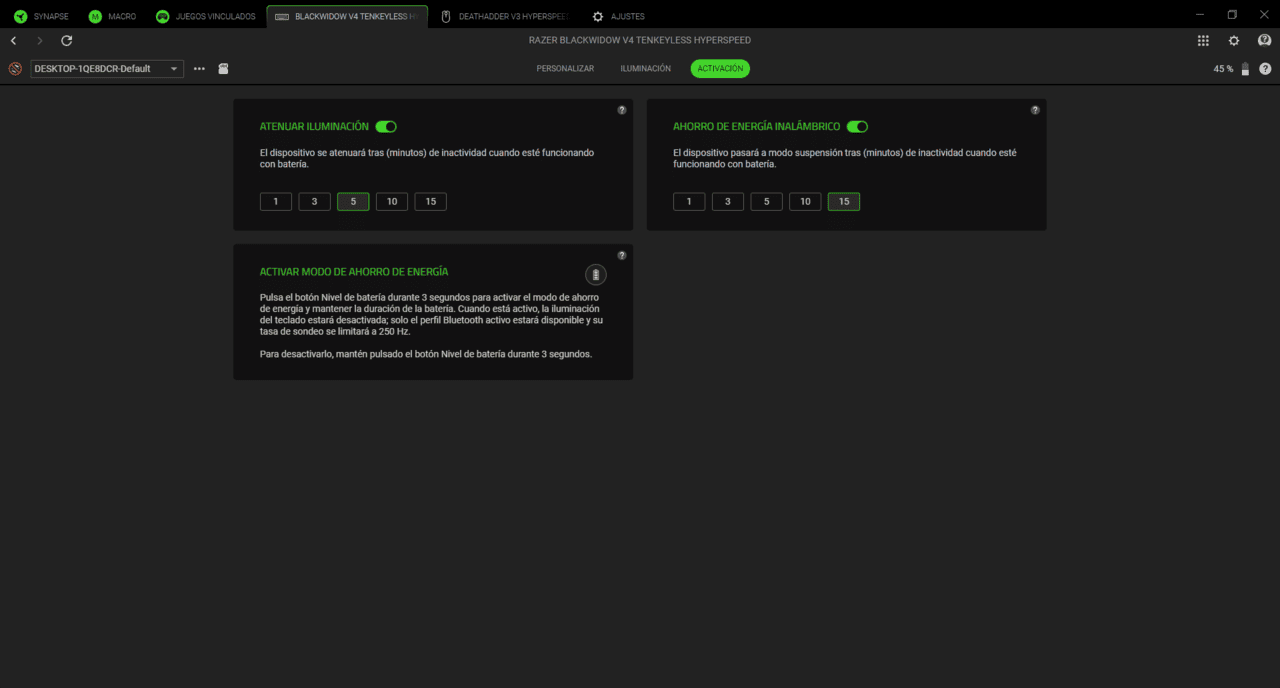
Task: Click the mouse icon on DeathAdder tab
Action: (x=446, y=16)
